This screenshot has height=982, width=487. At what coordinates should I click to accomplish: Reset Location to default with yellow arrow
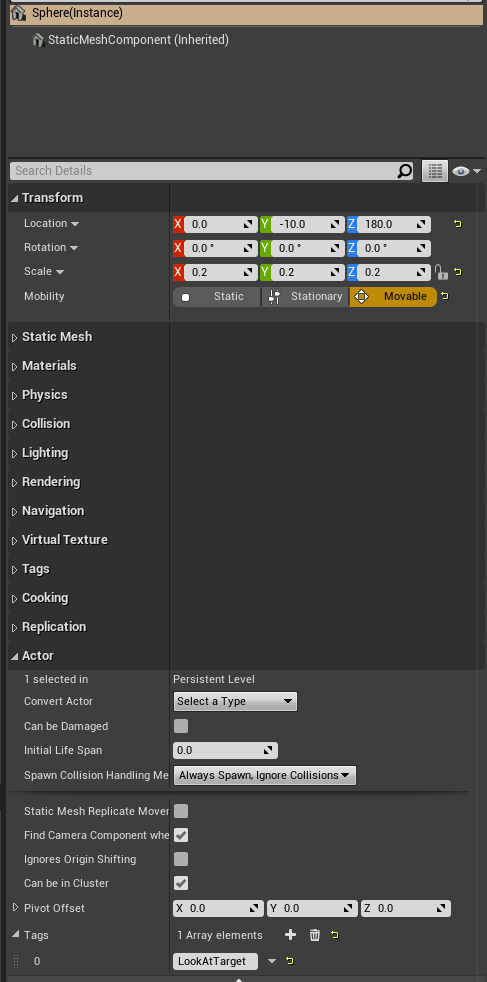click(458, 224)
